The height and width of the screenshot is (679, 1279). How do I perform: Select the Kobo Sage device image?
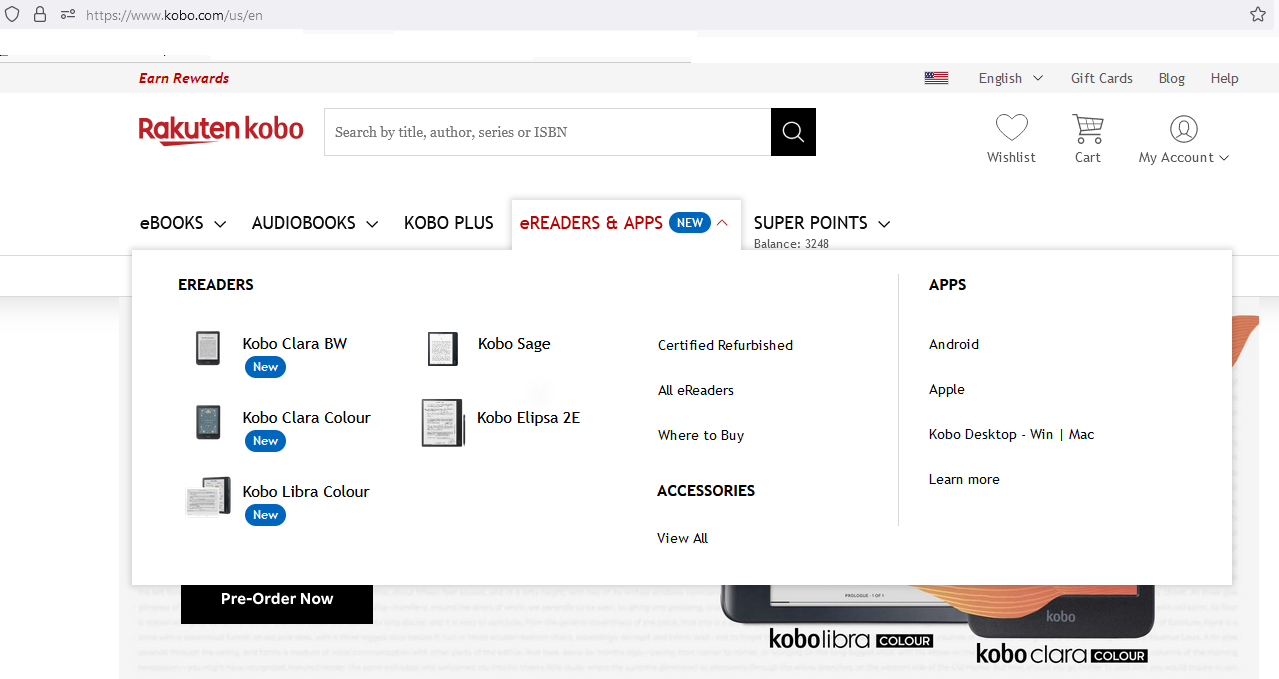pos(442,349)
